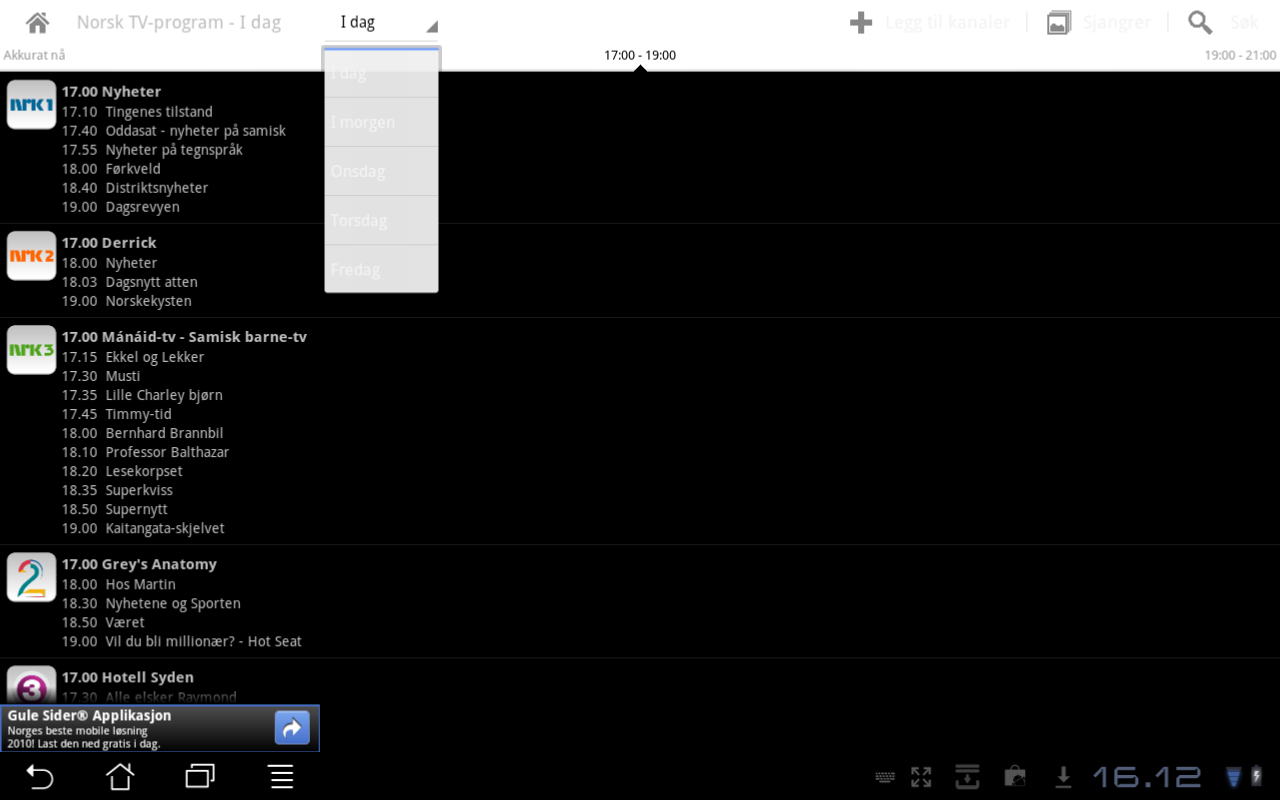
Task: Click the 'Legg til kanaler' button label
Action: (947, 22)
